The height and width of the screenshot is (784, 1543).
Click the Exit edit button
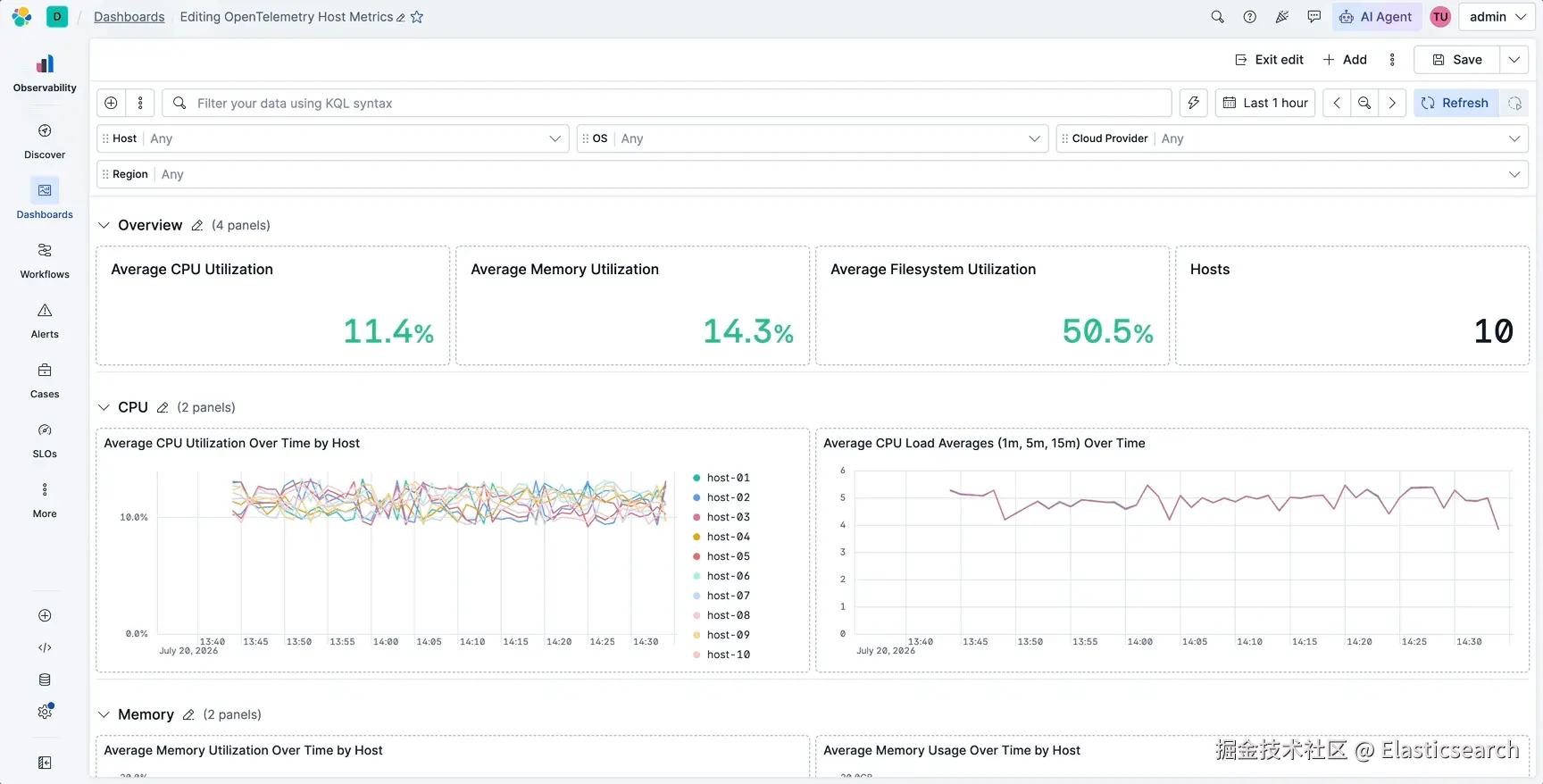(x=1269, y=60)
